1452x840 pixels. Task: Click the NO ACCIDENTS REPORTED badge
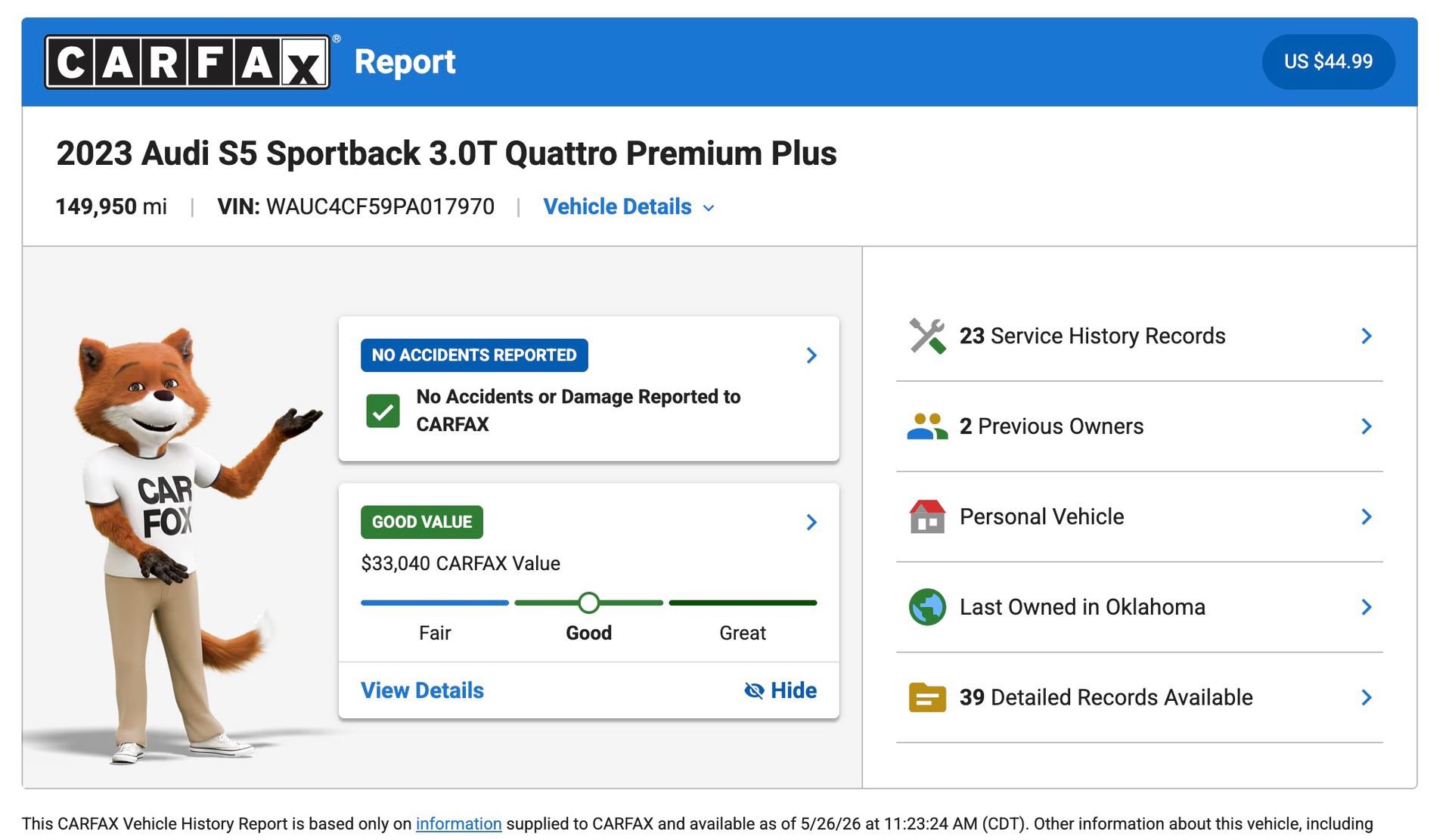coord(474,355)
